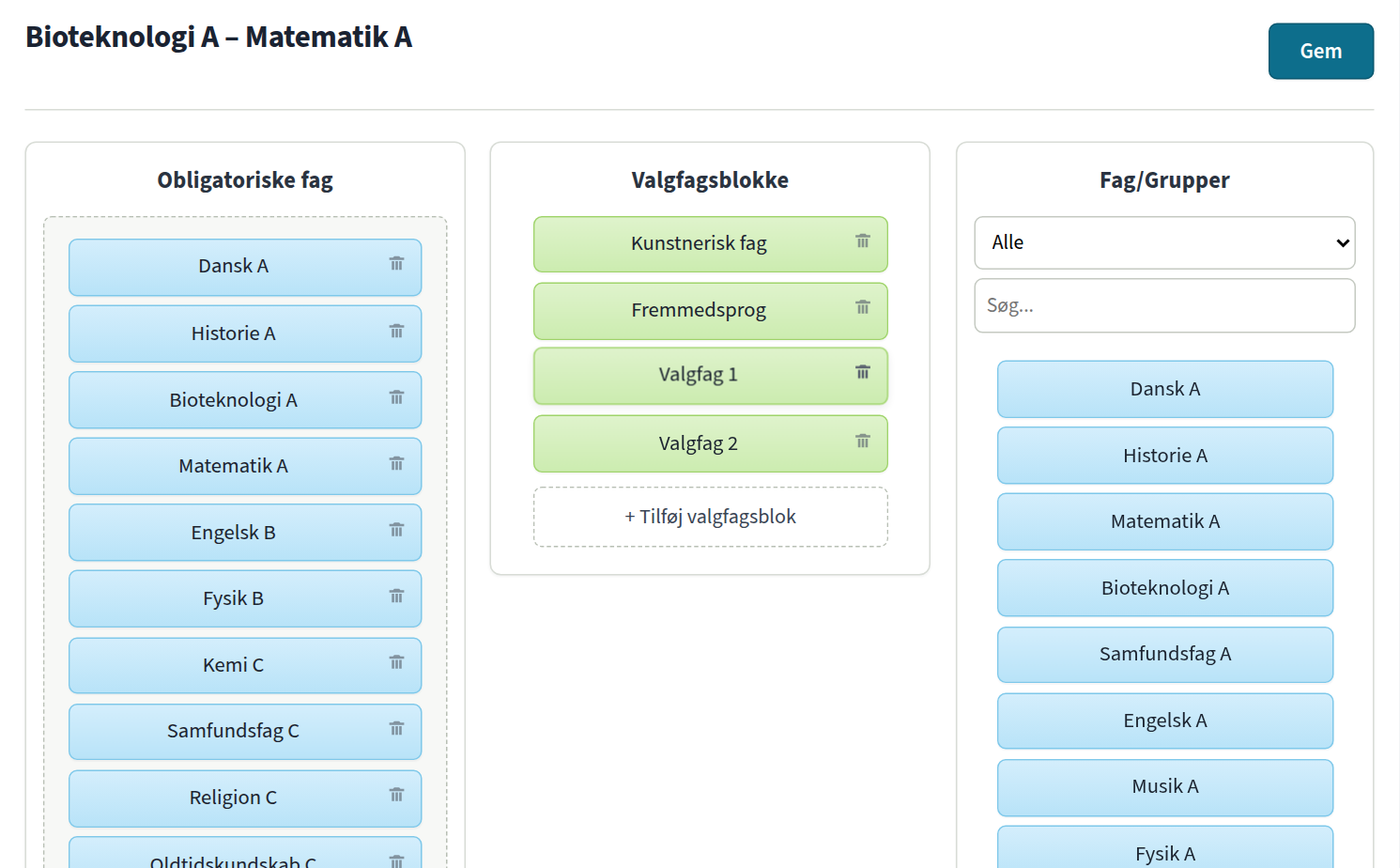Delete Matematik A from Obligatoriske fag
The height and width of the screenshot is (868, 1400).
(396, 464)
